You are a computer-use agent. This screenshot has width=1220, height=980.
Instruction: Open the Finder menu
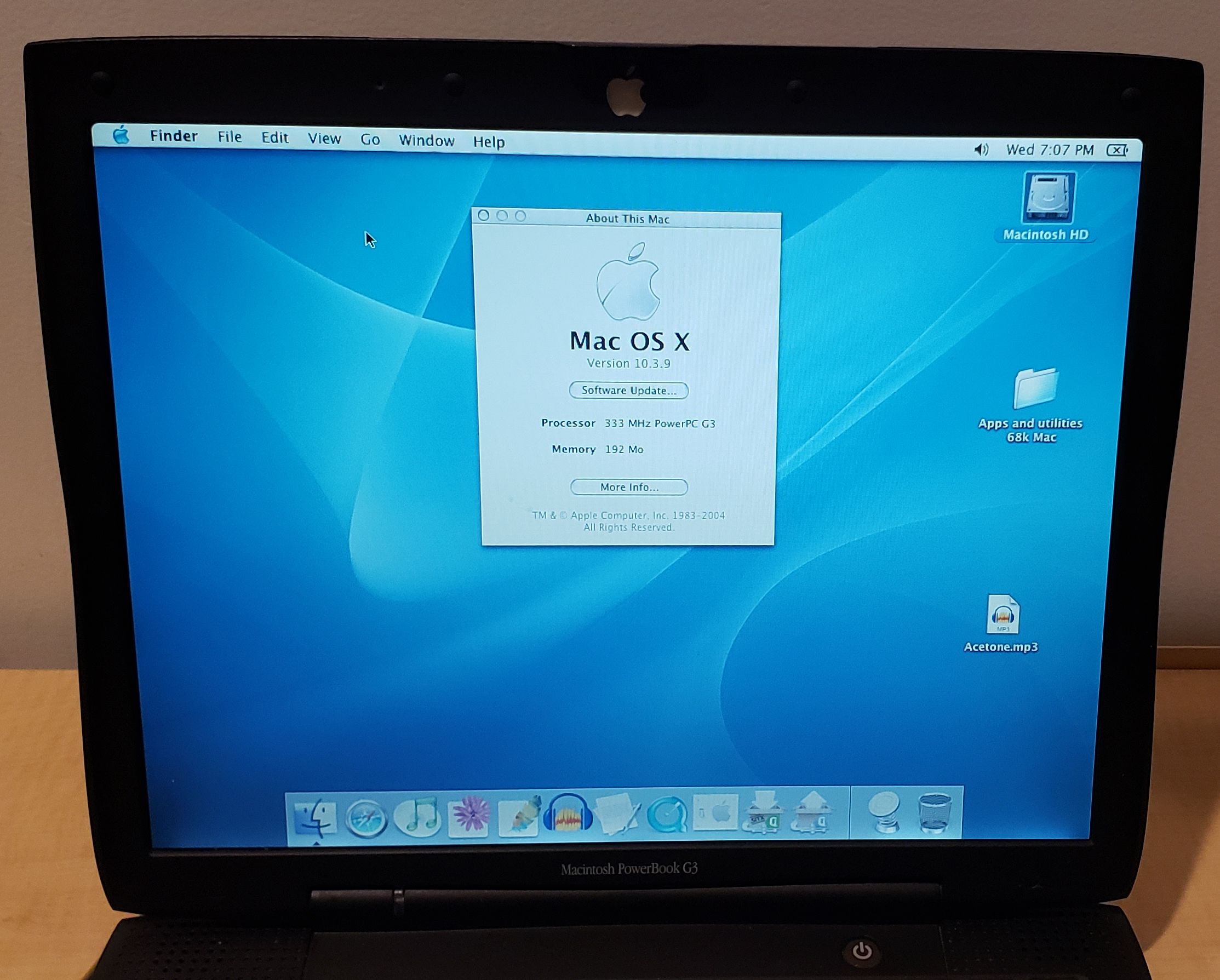[x=174, y=136]
